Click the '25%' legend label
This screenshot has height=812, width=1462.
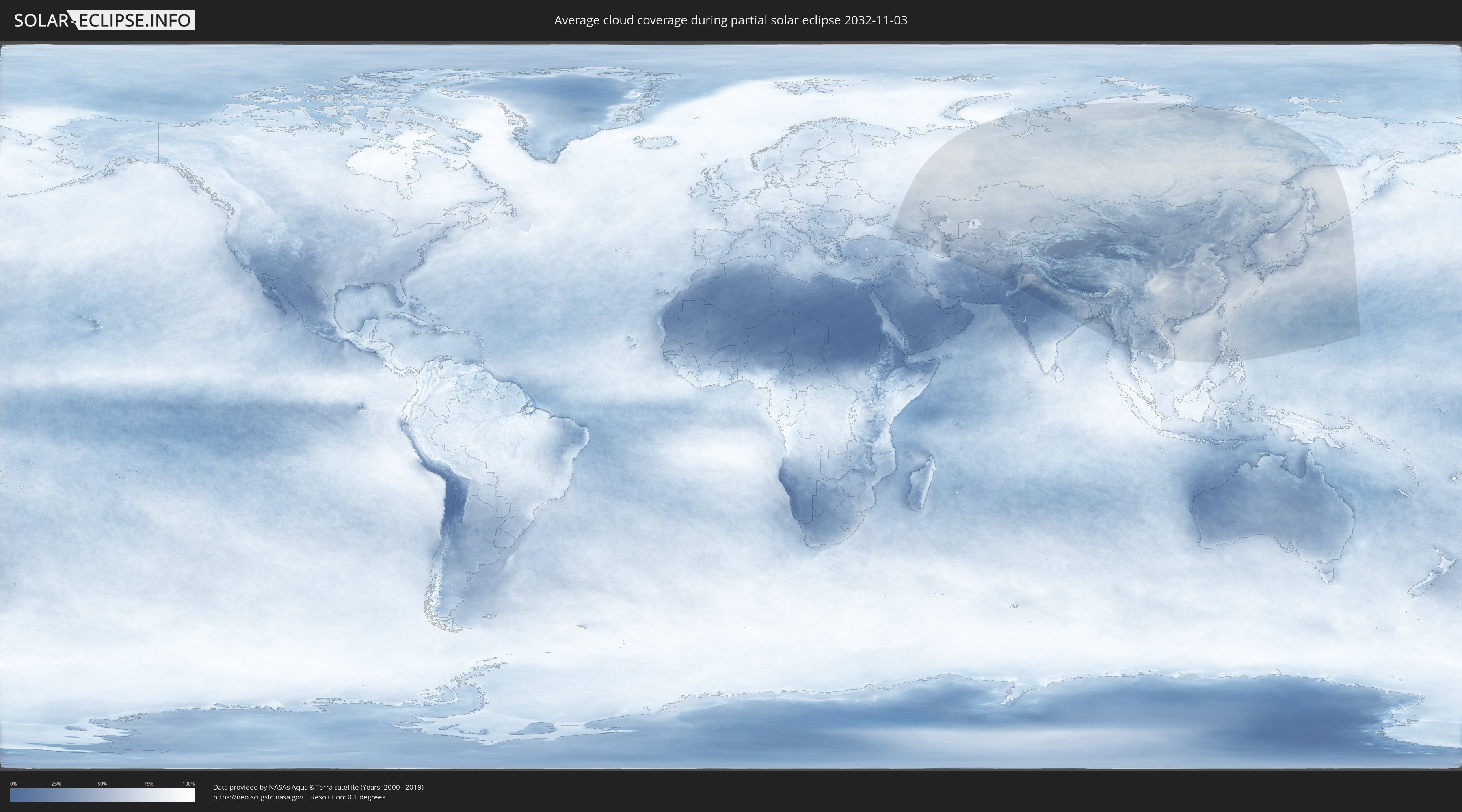(x=56, y=784)
